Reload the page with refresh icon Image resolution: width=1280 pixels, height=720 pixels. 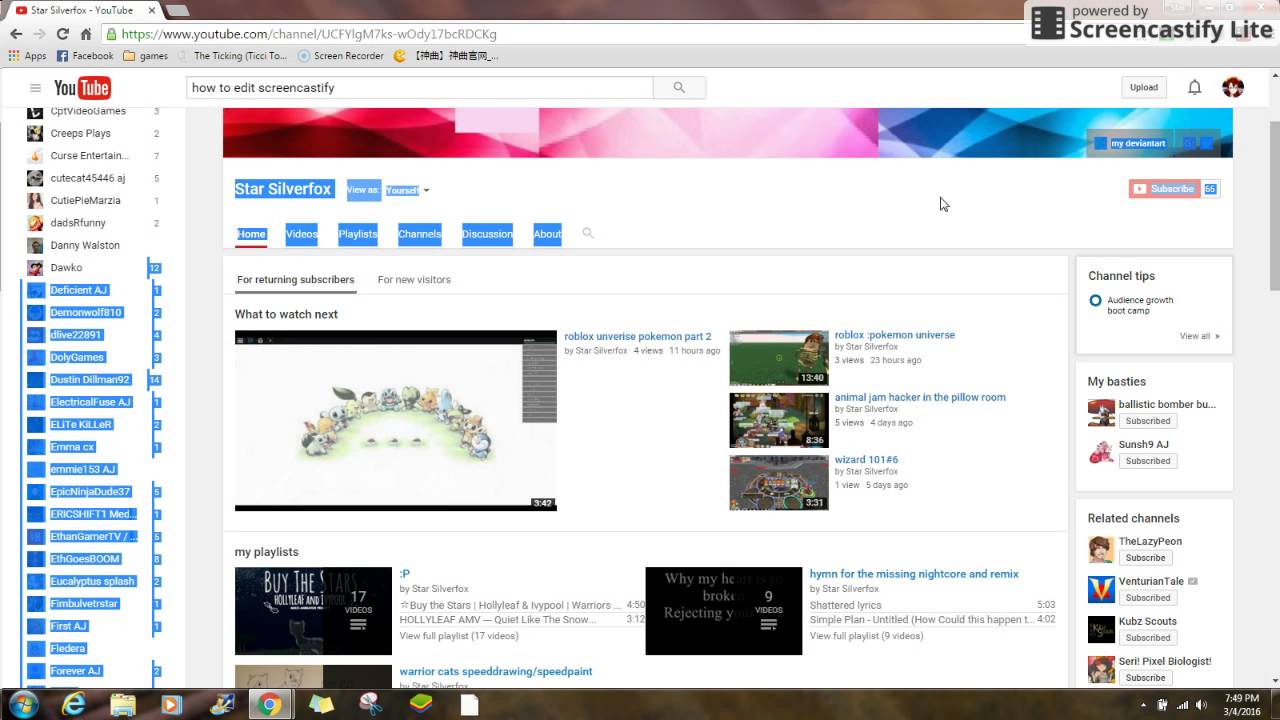[x=62, y=33]
